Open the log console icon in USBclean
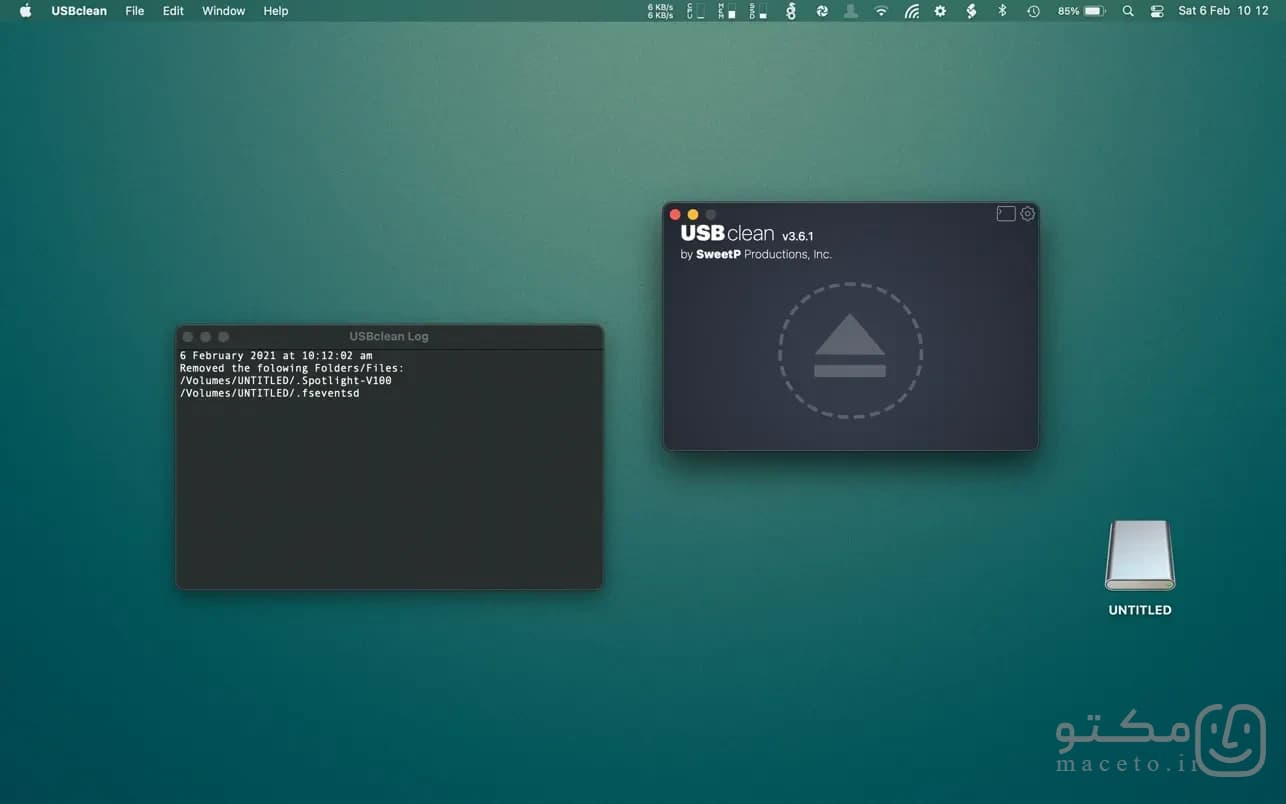1286x804 pixels. pos(1006,214)
